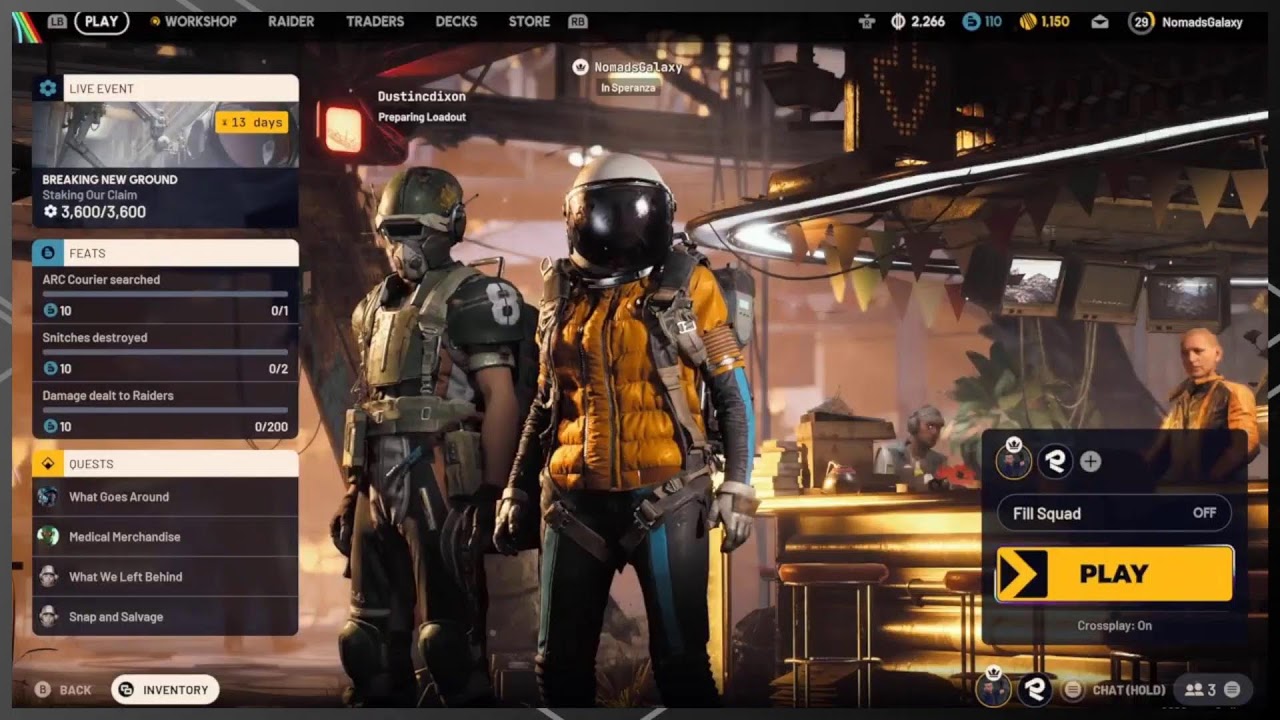Click the ARC Courier searched progress bar
The height and width of the screenshot is (720, 1280).
[165, 294]
